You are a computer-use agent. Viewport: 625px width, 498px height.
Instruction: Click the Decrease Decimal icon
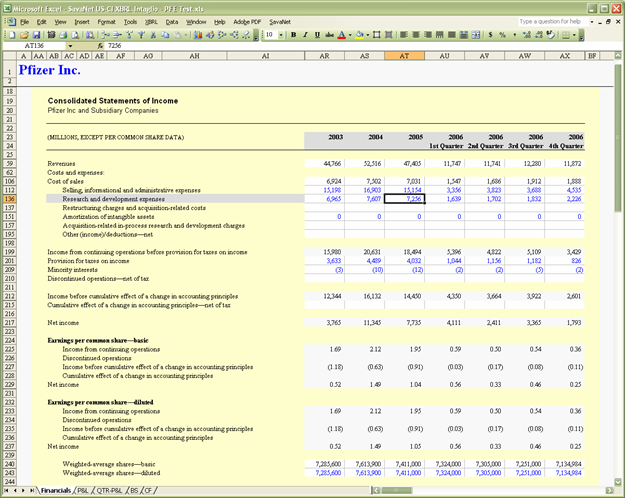539,35
